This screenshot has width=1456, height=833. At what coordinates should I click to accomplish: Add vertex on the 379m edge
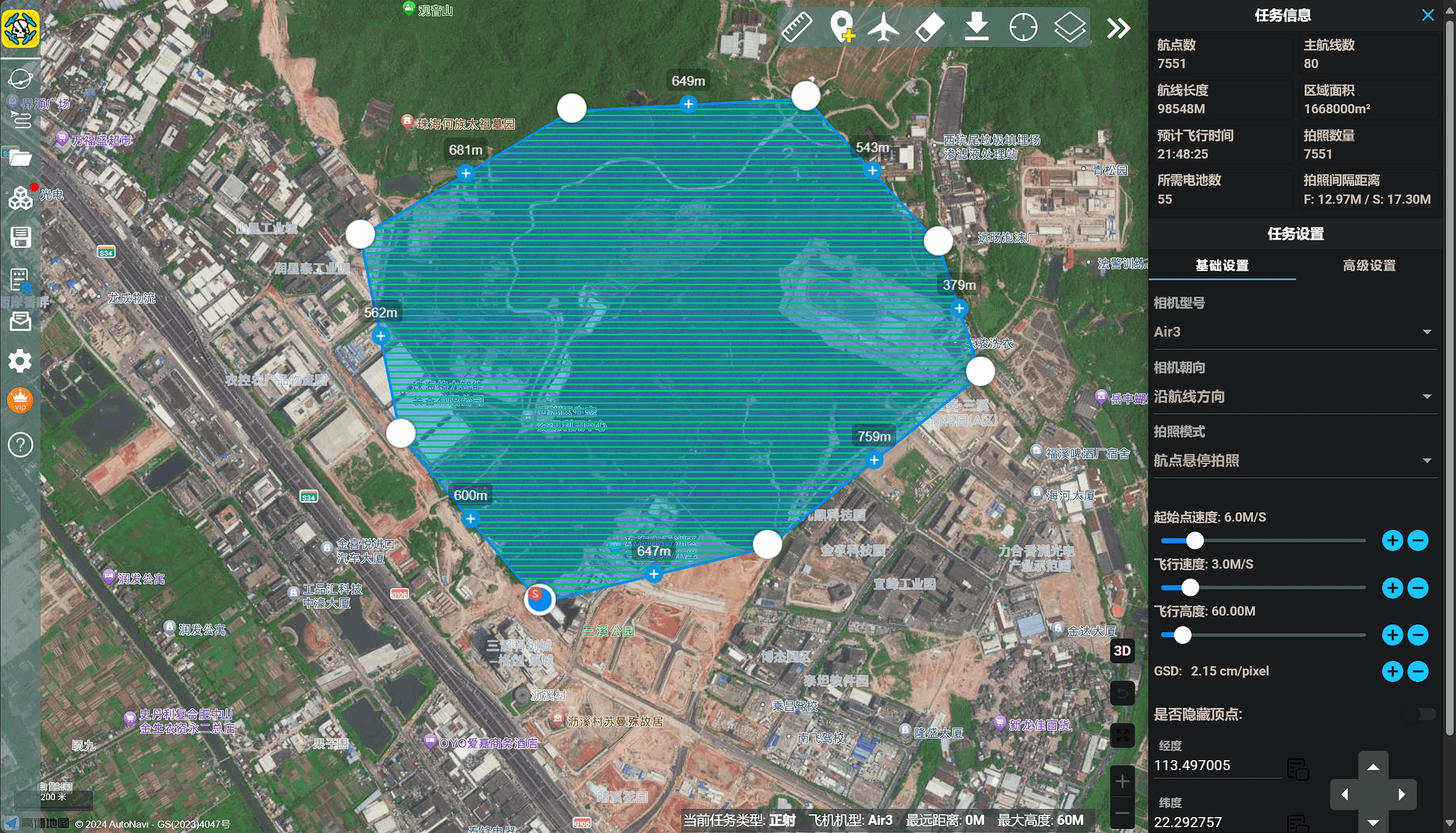[x=960, y=308]
